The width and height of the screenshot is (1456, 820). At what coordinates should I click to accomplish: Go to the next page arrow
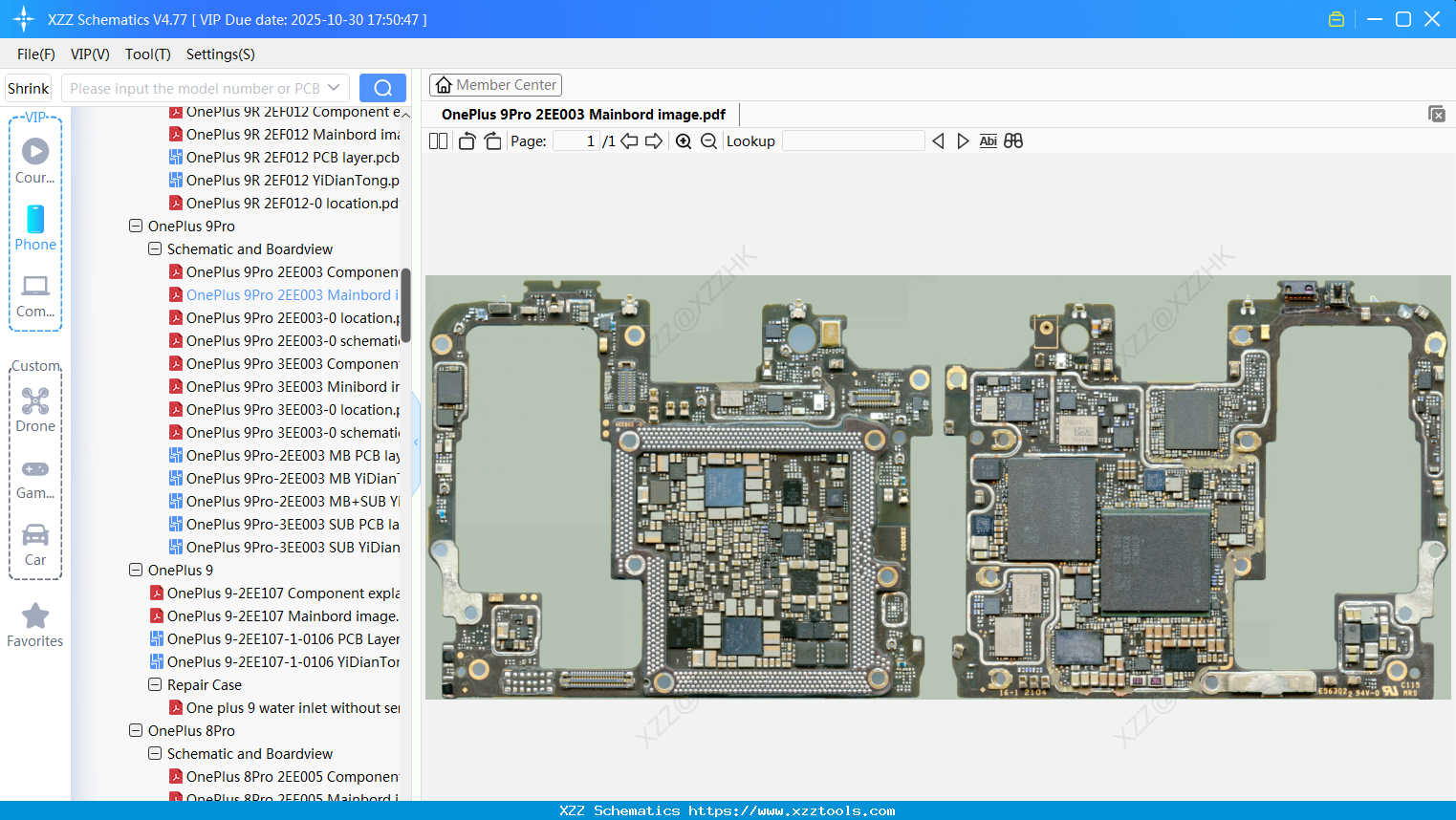click(654, 141)
